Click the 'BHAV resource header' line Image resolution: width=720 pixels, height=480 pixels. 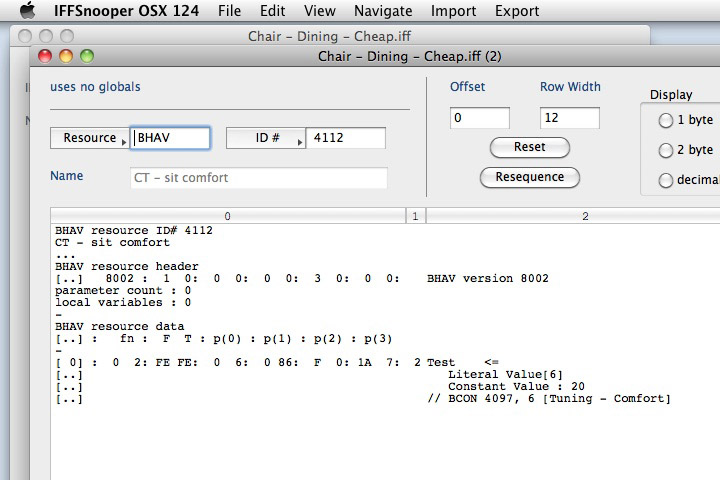coord(127,266)
